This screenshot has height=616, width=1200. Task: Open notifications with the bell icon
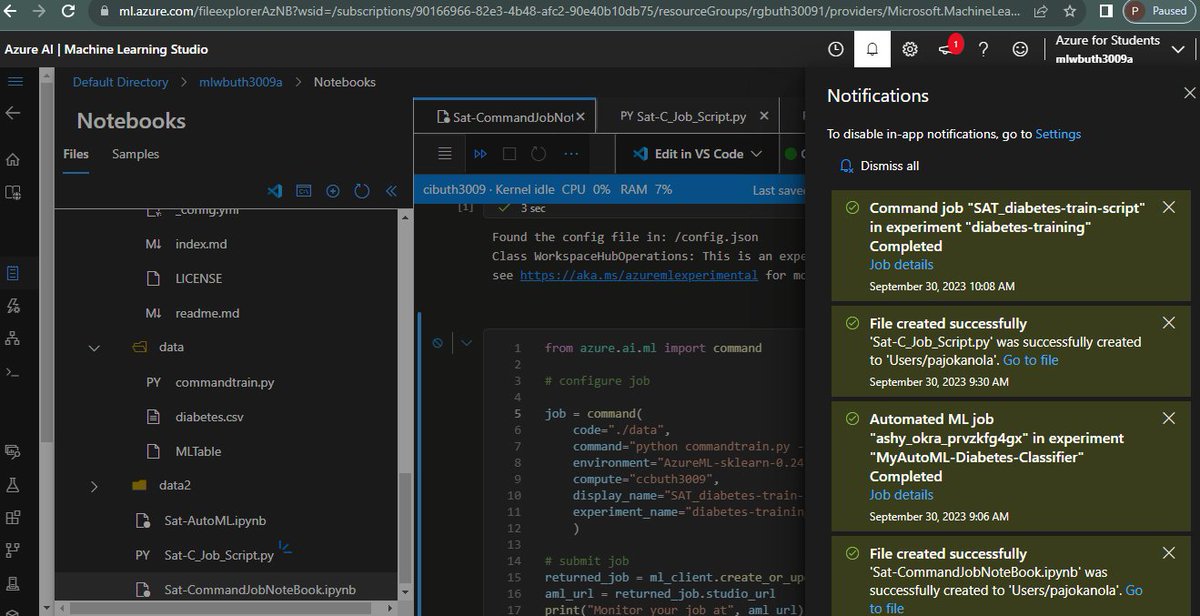click(x=872, y=48)
